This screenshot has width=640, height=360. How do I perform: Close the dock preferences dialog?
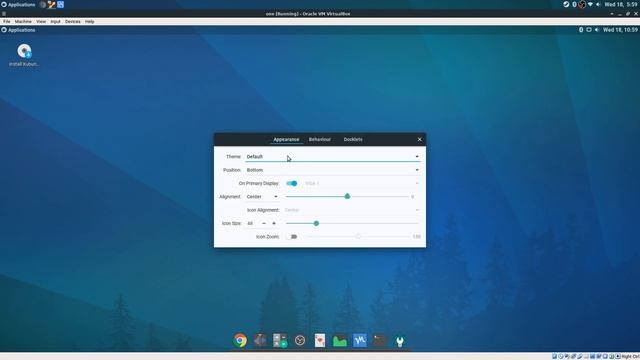(x=420, y=140)
